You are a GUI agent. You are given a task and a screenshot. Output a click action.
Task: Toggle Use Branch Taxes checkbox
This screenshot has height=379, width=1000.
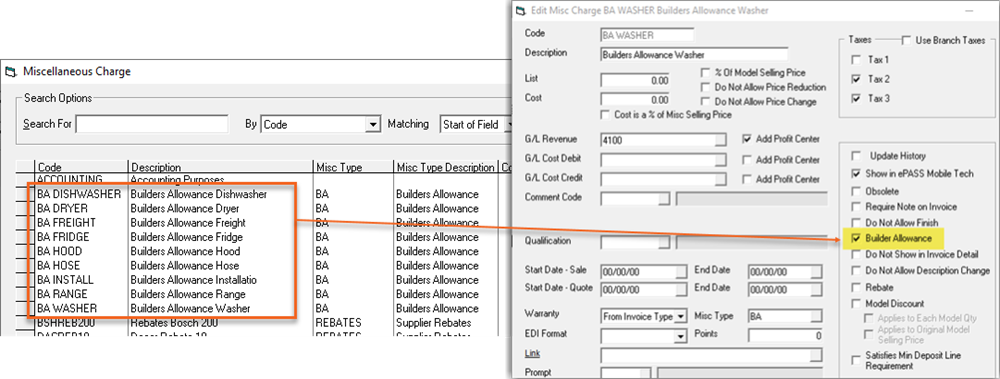coord(906,40)
